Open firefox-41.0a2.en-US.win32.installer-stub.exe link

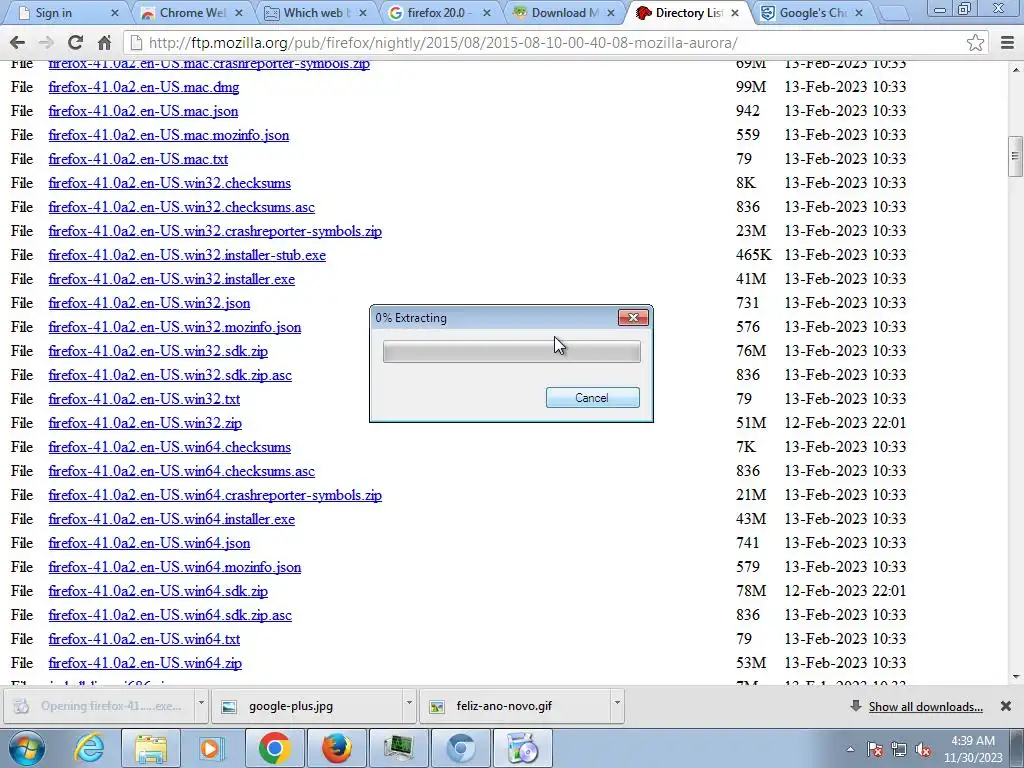pyautogui.click(x=187, y=255)
